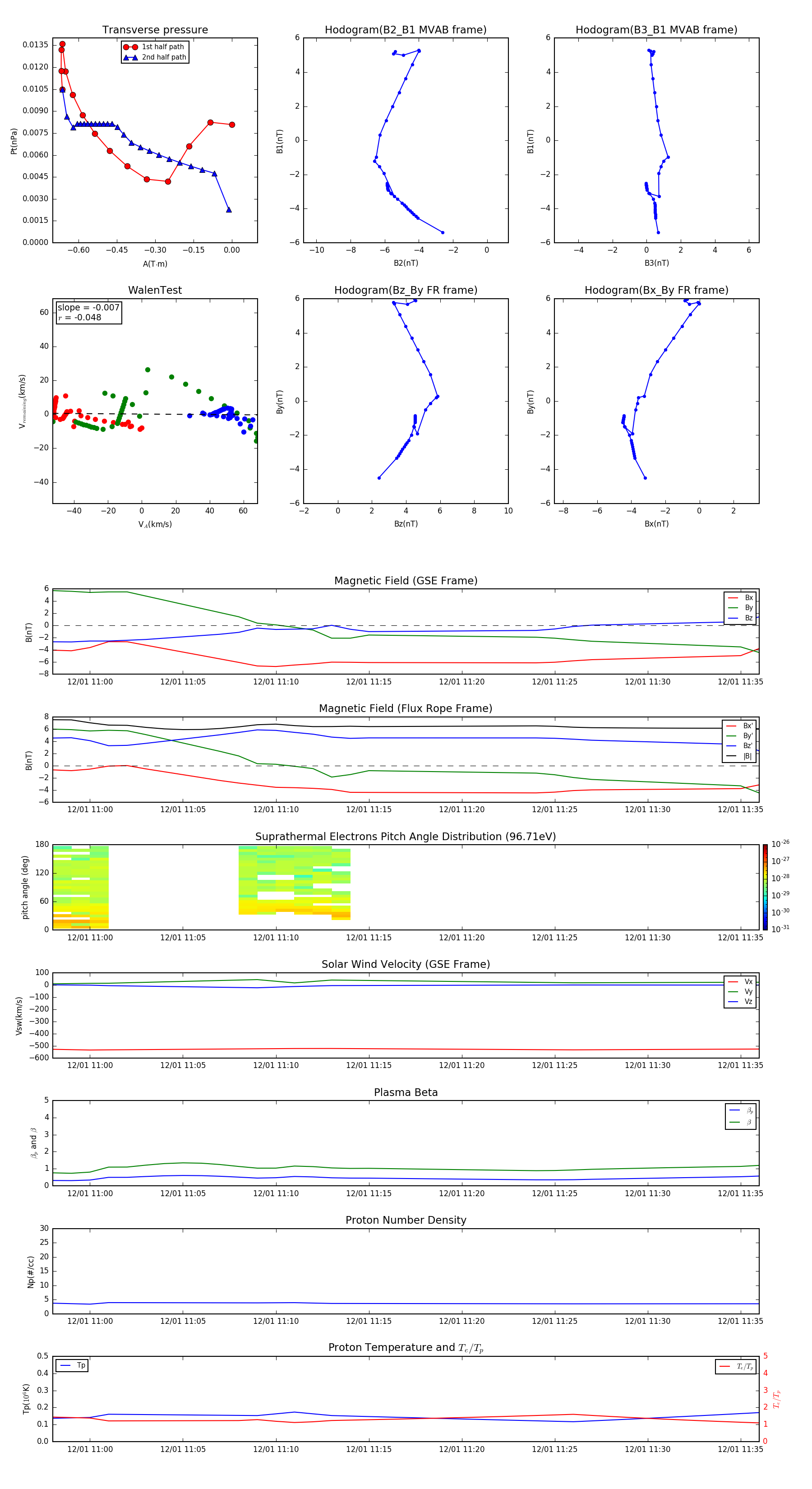Select the Vx legend entry

coord(741,981)
